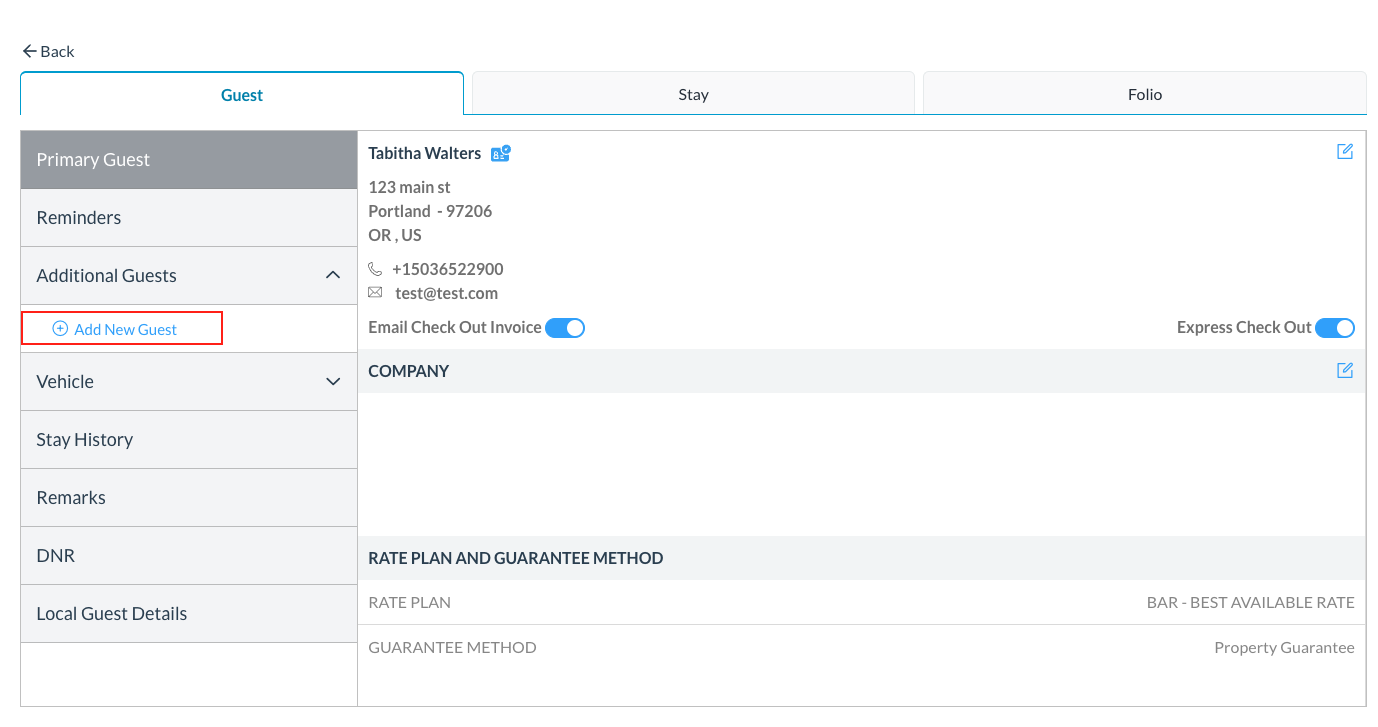This screenshot has height=727, width=1378.
Task: Open the Folio tab
Action: [1144, 94]
